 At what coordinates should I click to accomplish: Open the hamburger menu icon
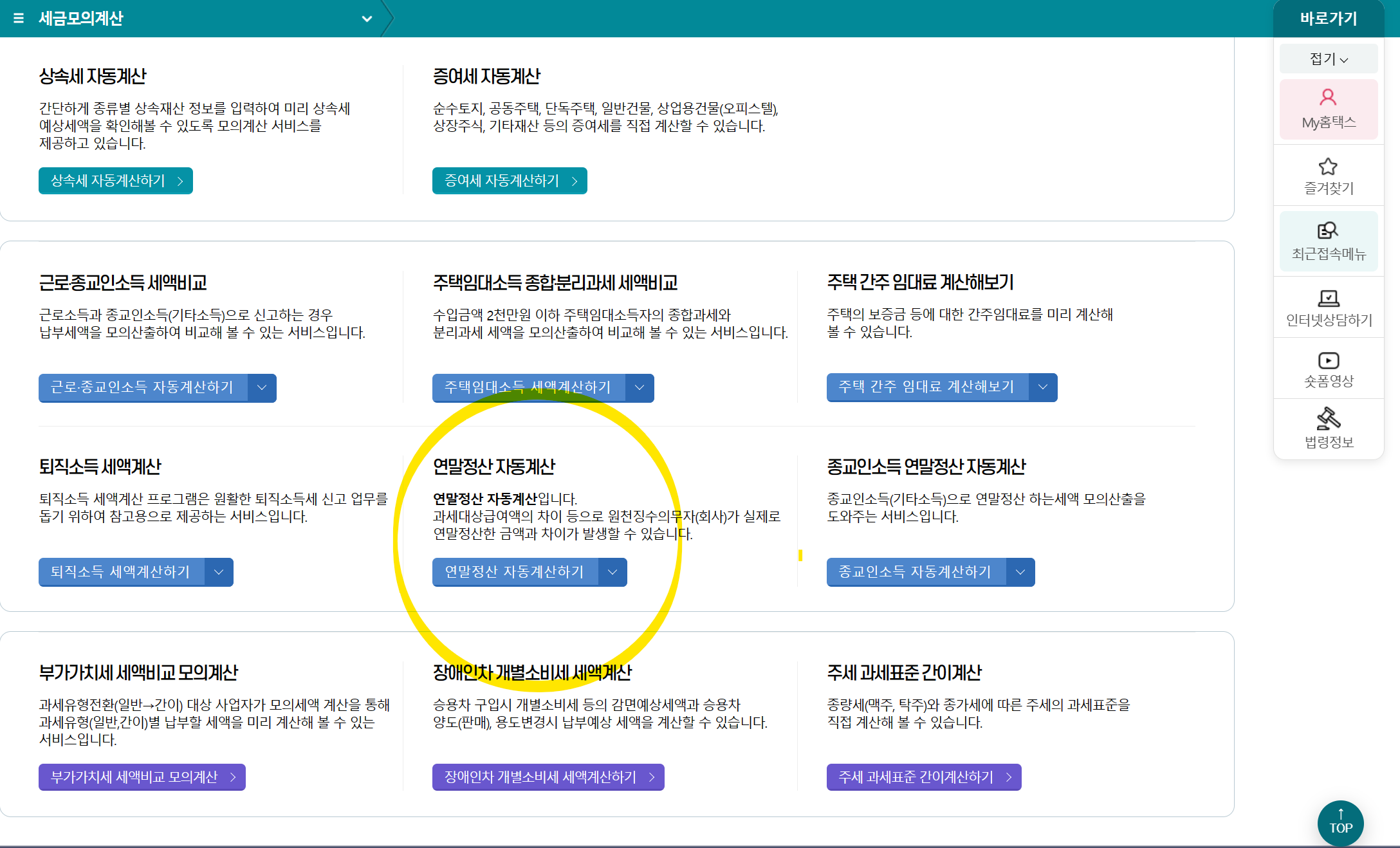pos(19,18)
